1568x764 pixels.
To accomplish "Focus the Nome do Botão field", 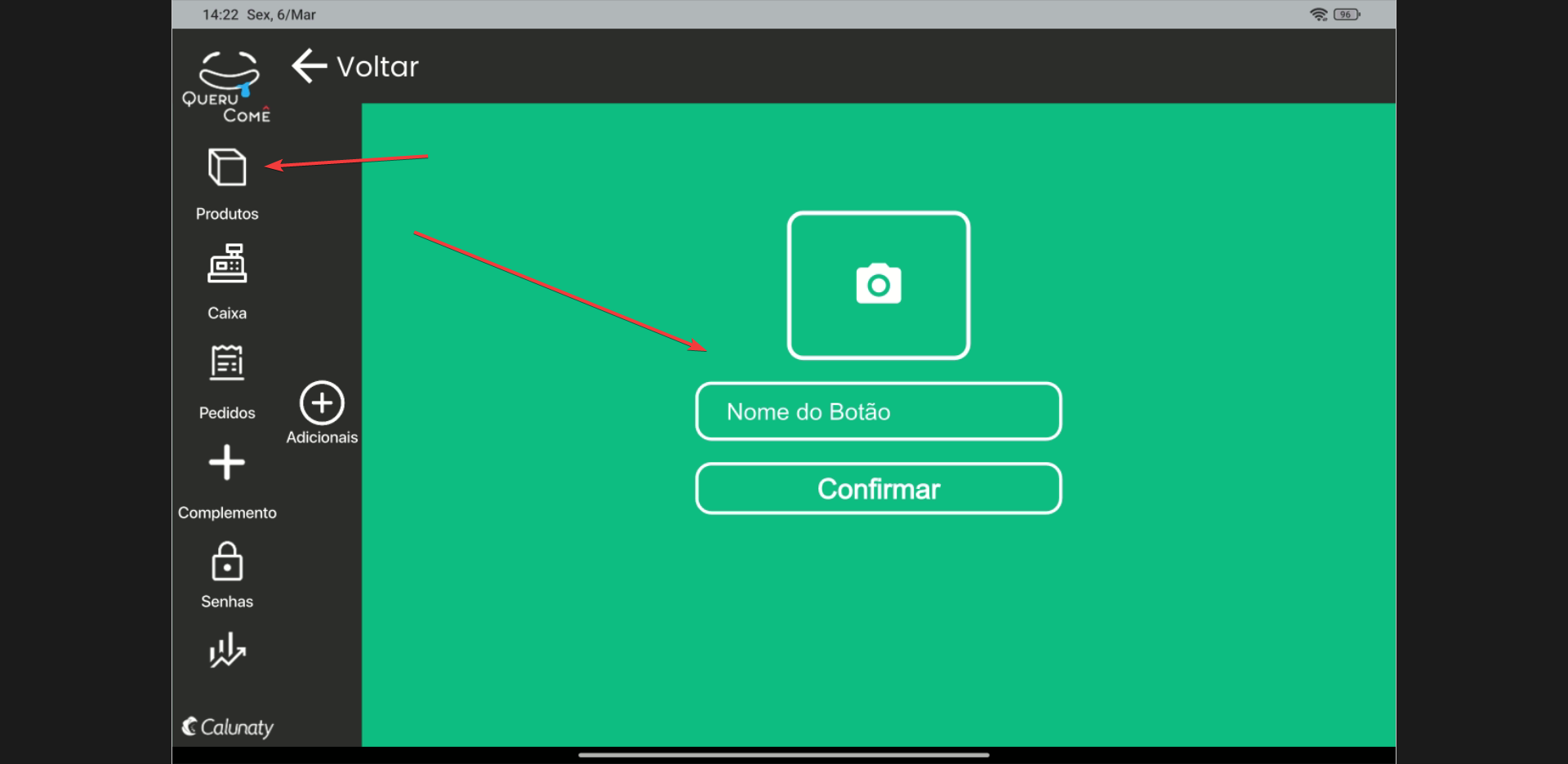I will pyautogui.click(x=878, y=411).
